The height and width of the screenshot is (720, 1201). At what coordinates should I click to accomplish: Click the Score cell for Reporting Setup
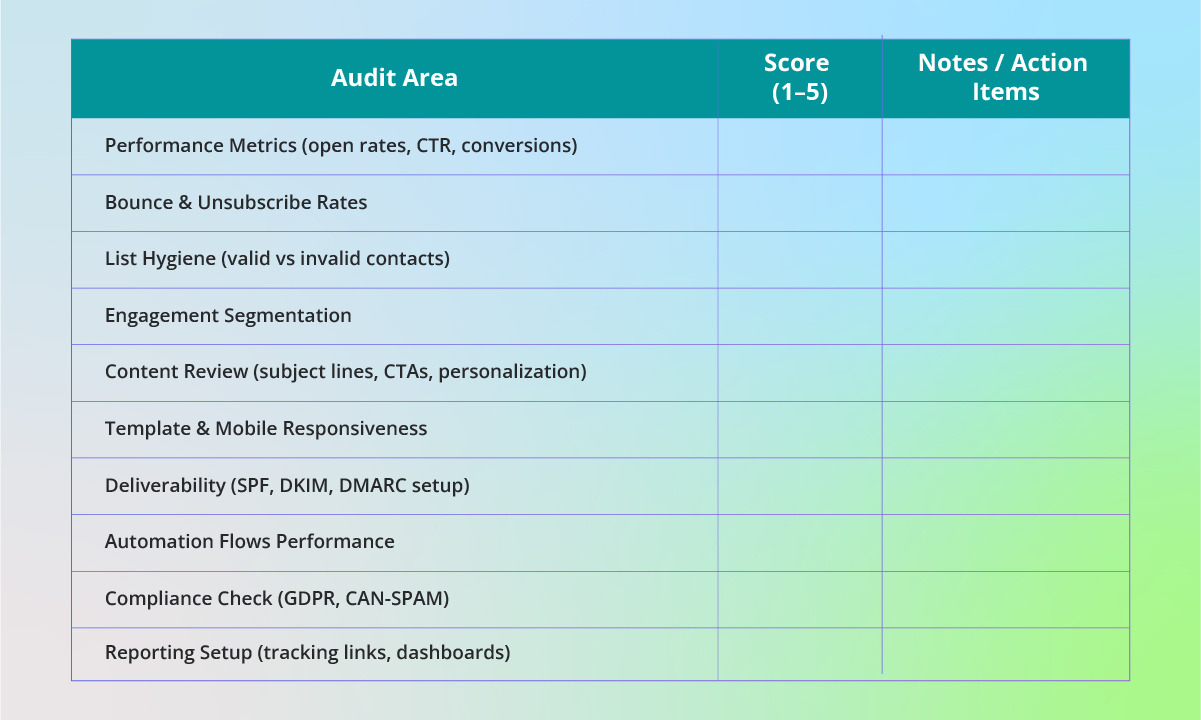800,654
